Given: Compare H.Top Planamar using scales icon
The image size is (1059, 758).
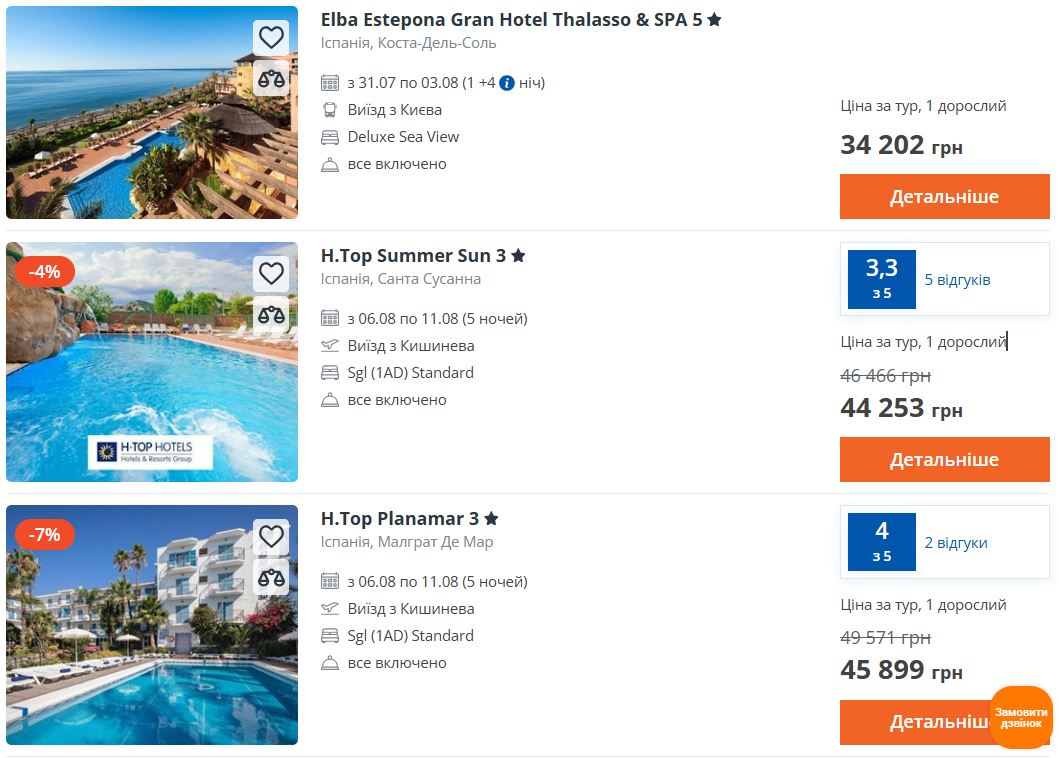Looking at the screenshot, I should [271, 577].
